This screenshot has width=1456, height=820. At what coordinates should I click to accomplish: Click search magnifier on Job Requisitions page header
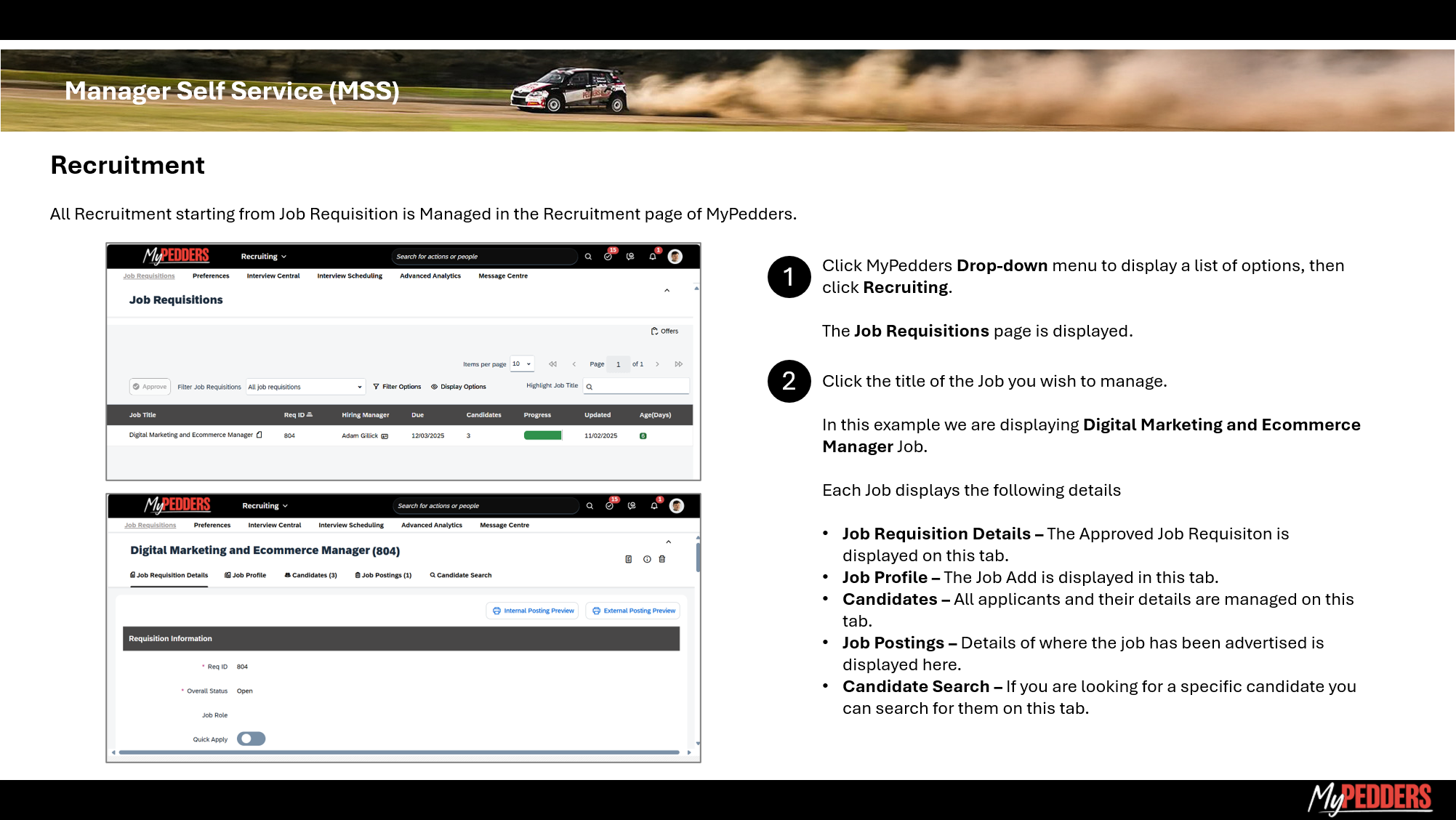588,257
